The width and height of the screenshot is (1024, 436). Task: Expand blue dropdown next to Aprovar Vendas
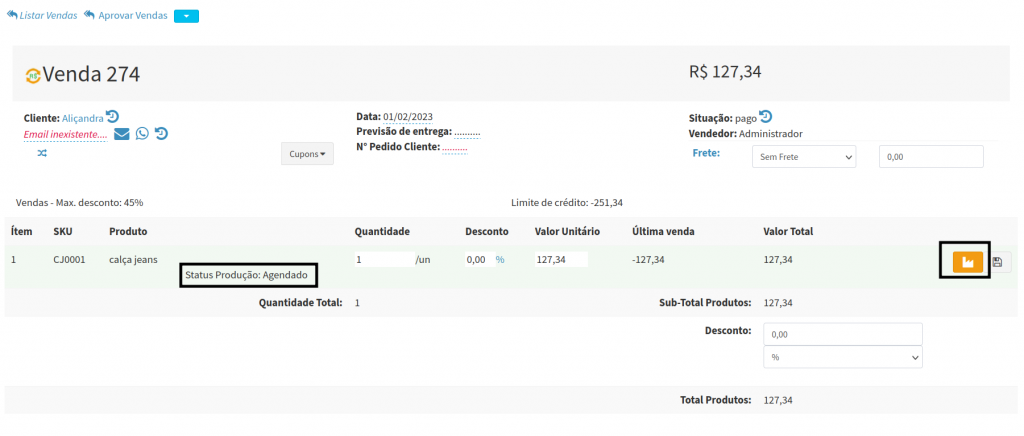pos(187,16)
